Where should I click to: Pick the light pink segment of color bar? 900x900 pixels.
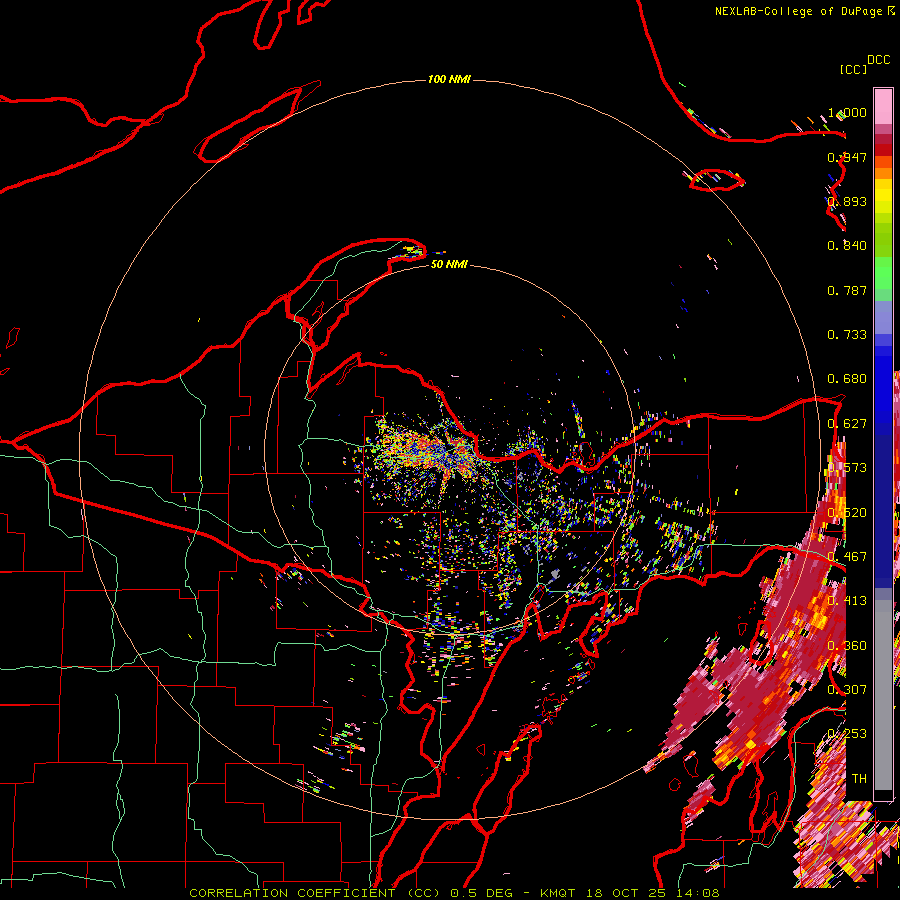(x=883, y=106)
